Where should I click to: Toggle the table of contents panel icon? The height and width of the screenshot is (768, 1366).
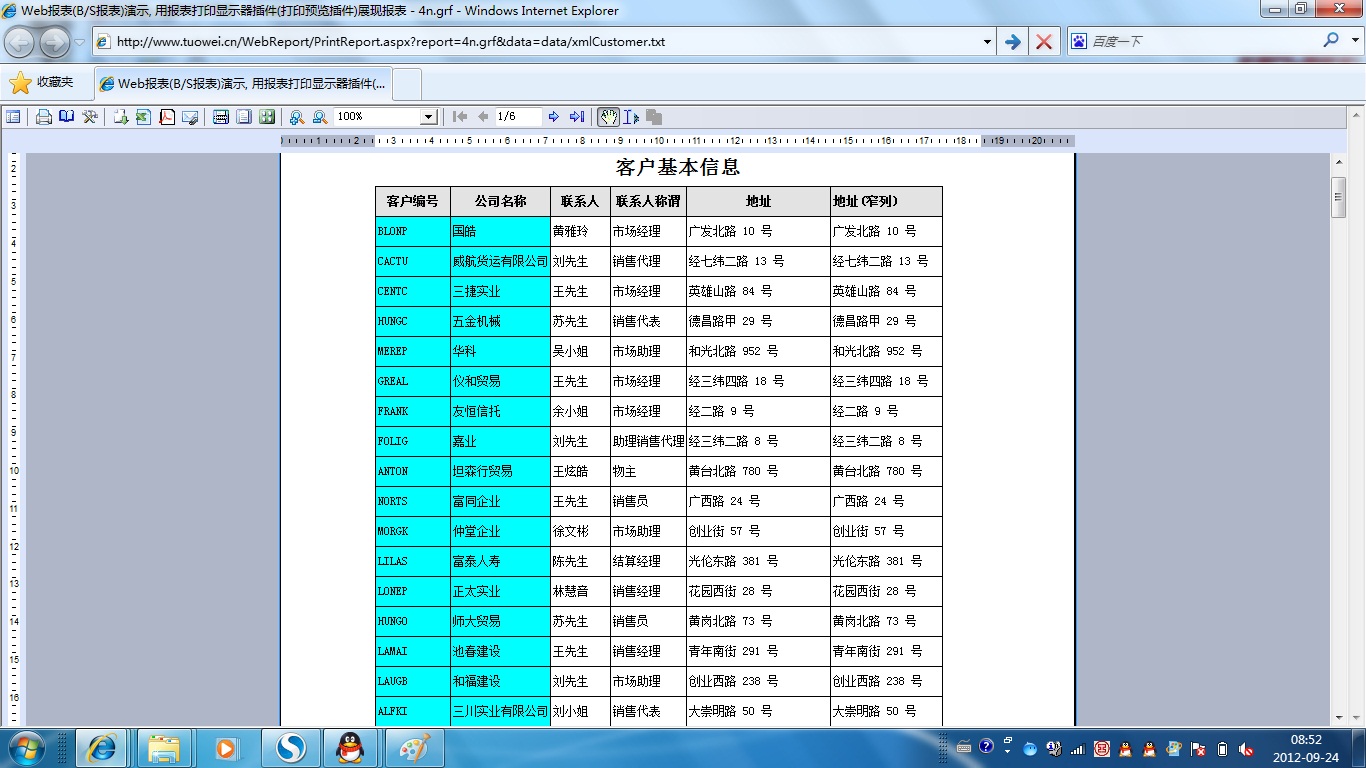pyautogui.click(x=13, y=117)
